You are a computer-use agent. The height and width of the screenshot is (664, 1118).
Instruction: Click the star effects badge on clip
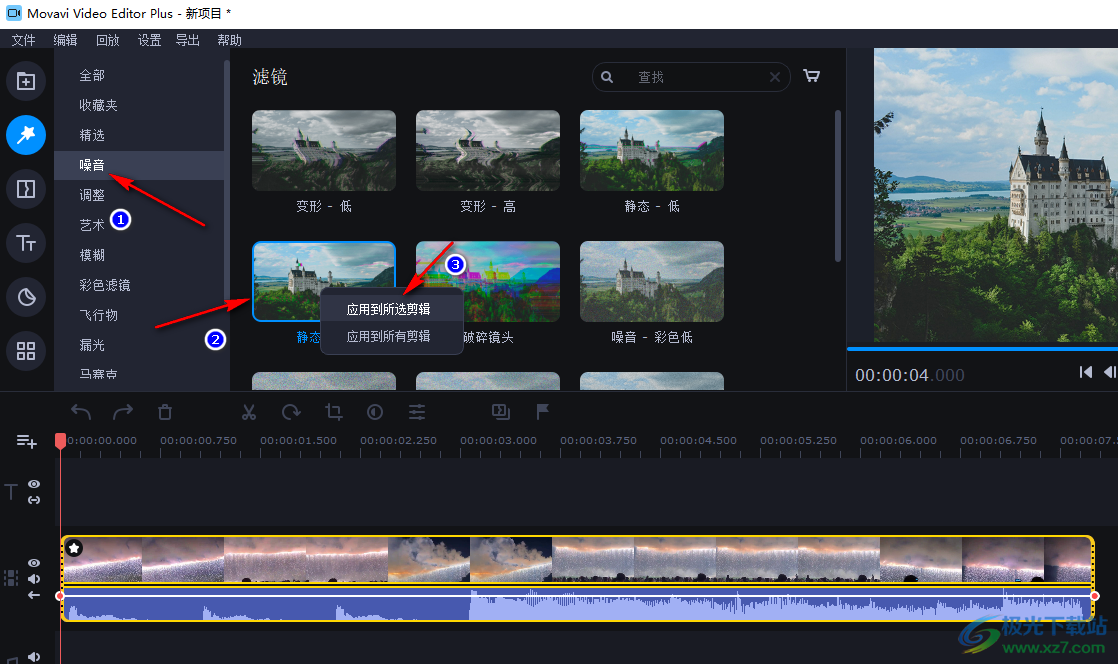74,548
